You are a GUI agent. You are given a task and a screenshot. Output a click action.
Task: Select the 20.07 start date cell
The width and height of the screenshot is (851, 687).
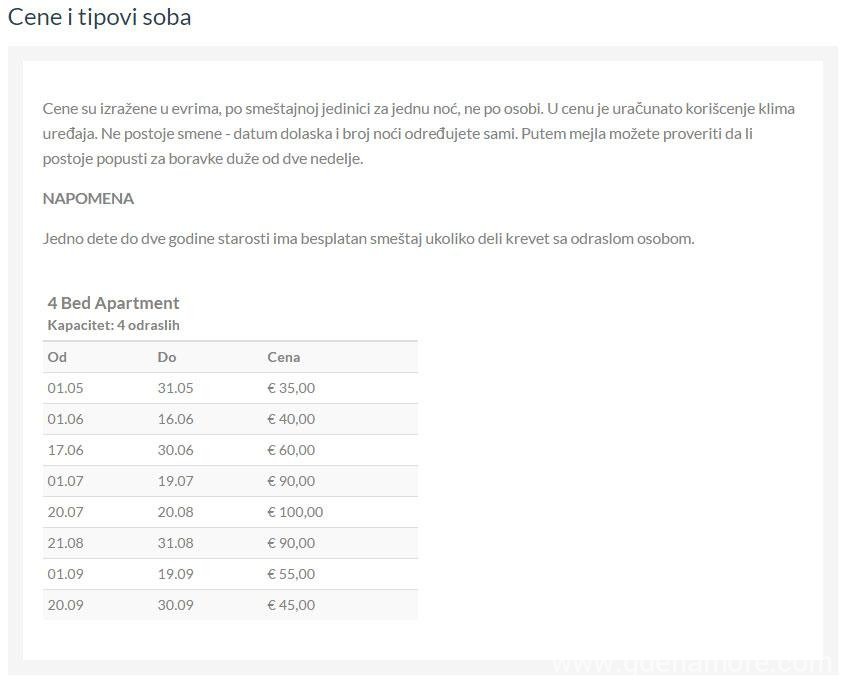pyautogui.click(x=65, y=512)
